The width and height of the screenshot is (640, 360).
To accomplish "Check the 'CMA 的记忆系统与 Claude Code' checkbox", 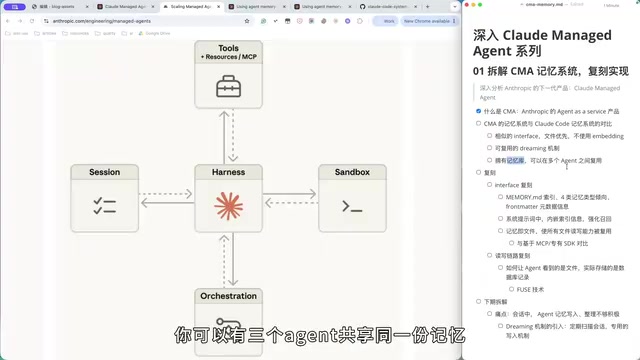I will pyautogui.click(x=478, y=123).
